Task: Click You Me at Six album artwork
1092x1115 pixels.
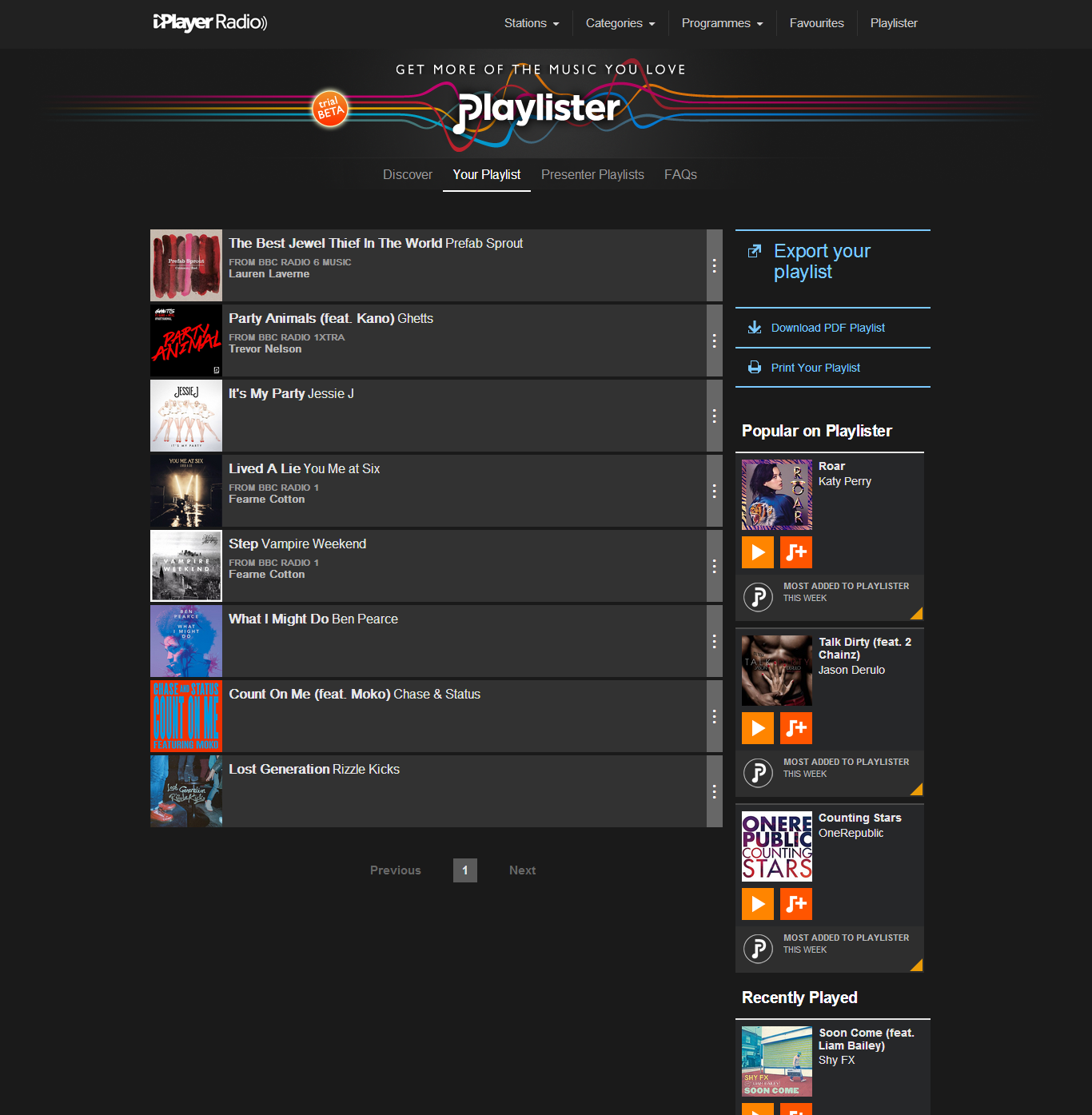Action: click(x=186, y=491)
